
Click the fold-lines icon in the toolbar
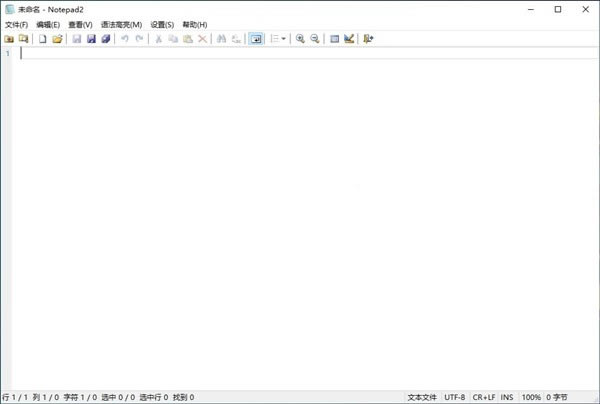[275, 39]
